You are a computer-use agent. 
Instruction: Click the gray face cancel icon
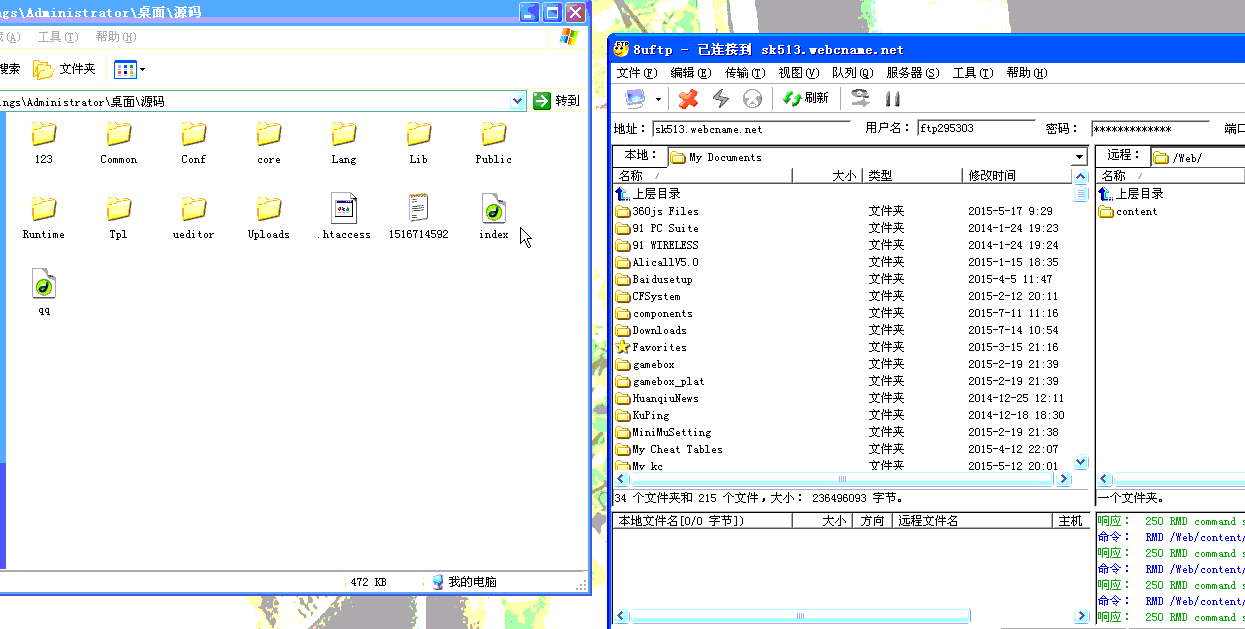(752, 98)
